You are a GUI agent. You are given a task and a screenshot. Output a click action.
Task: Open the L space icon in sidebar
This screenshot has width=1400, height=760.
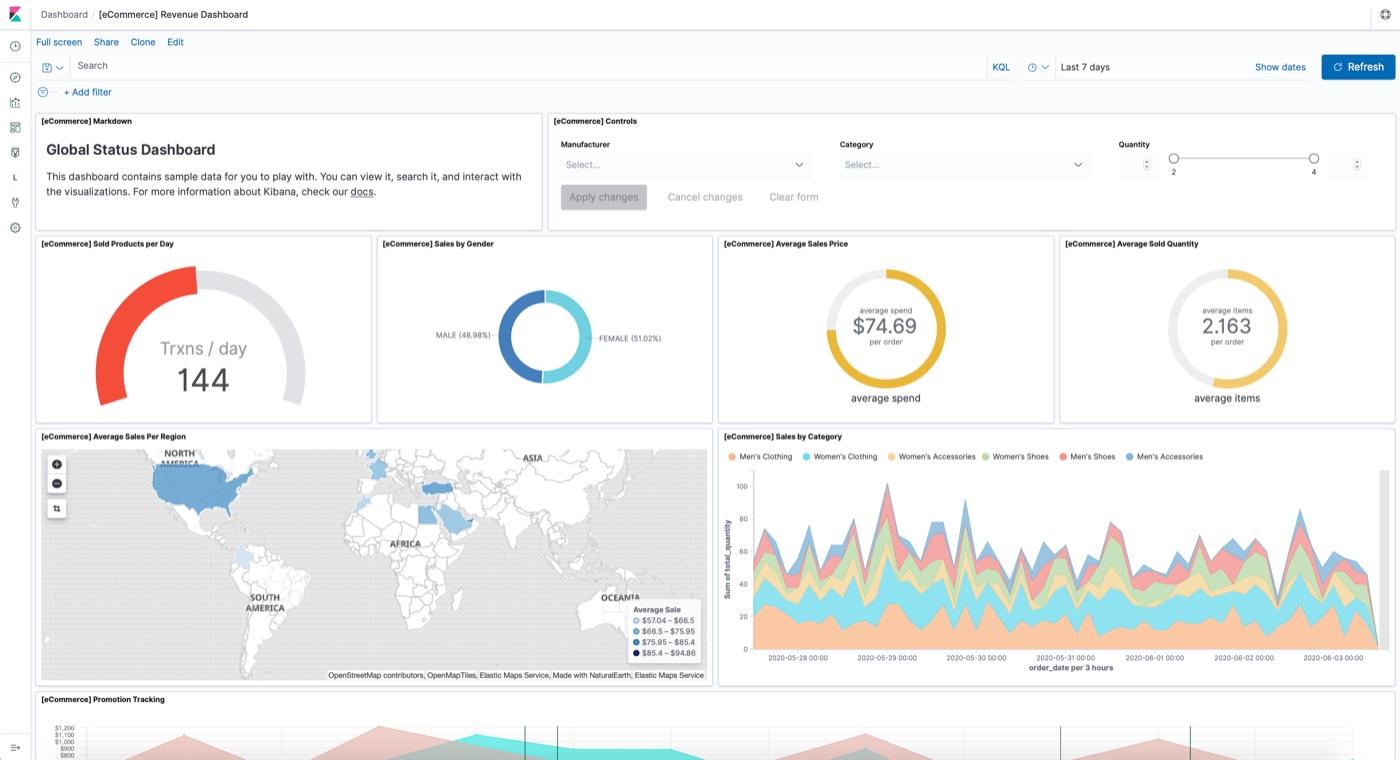(x=15, y=177)
